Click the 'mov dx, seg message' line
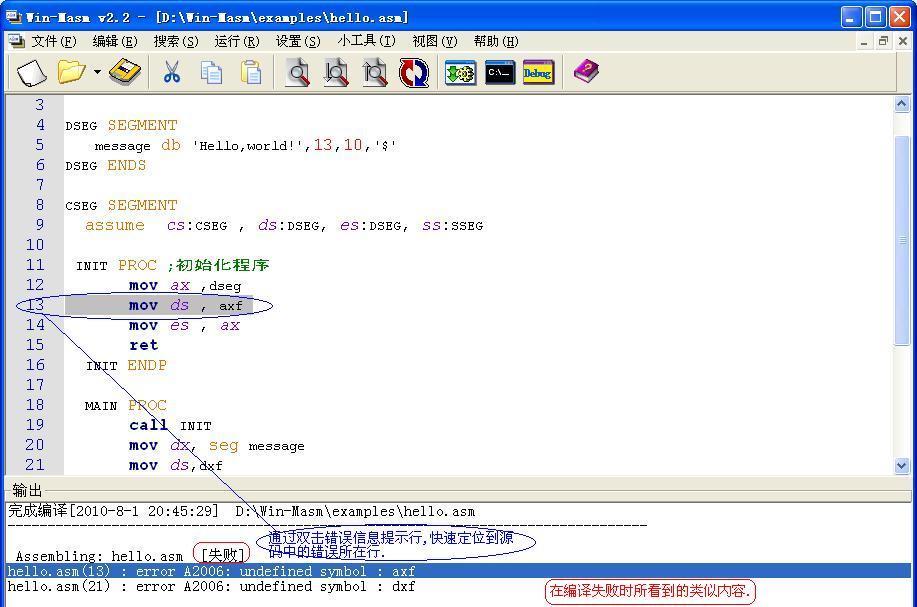917x607 pixels. pos(216,445)
